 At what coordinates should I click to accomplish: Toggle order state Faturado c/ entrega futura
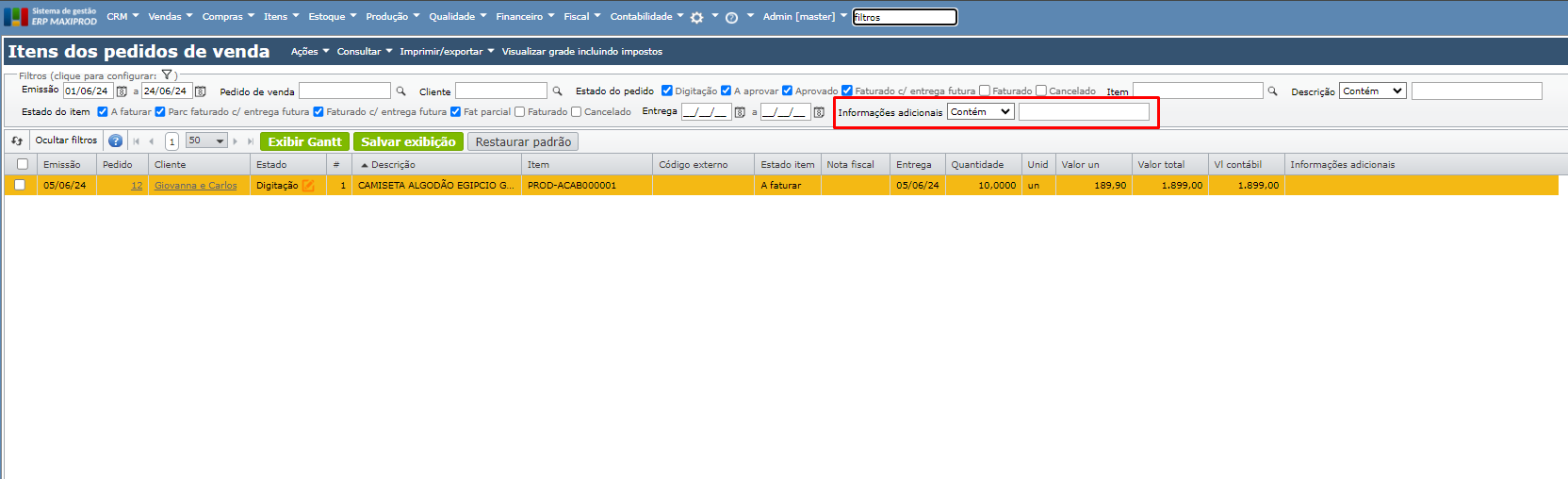[847, 91]
